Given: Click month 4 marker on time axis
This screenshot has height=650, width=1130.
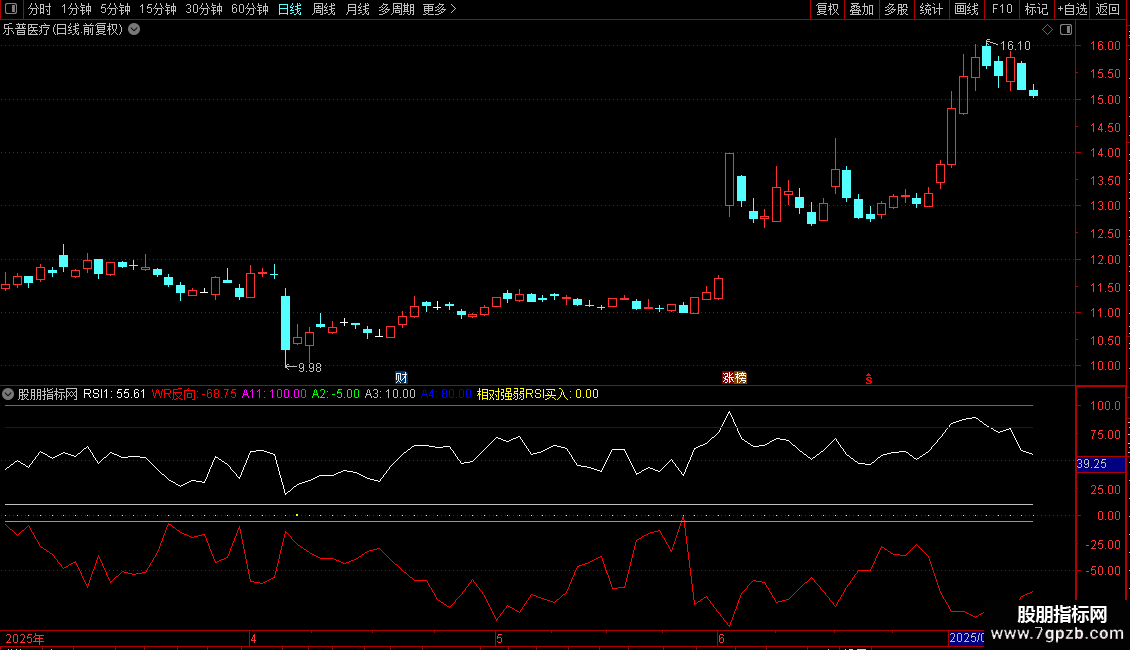Looking at the screenshot, I should point(253,638).
